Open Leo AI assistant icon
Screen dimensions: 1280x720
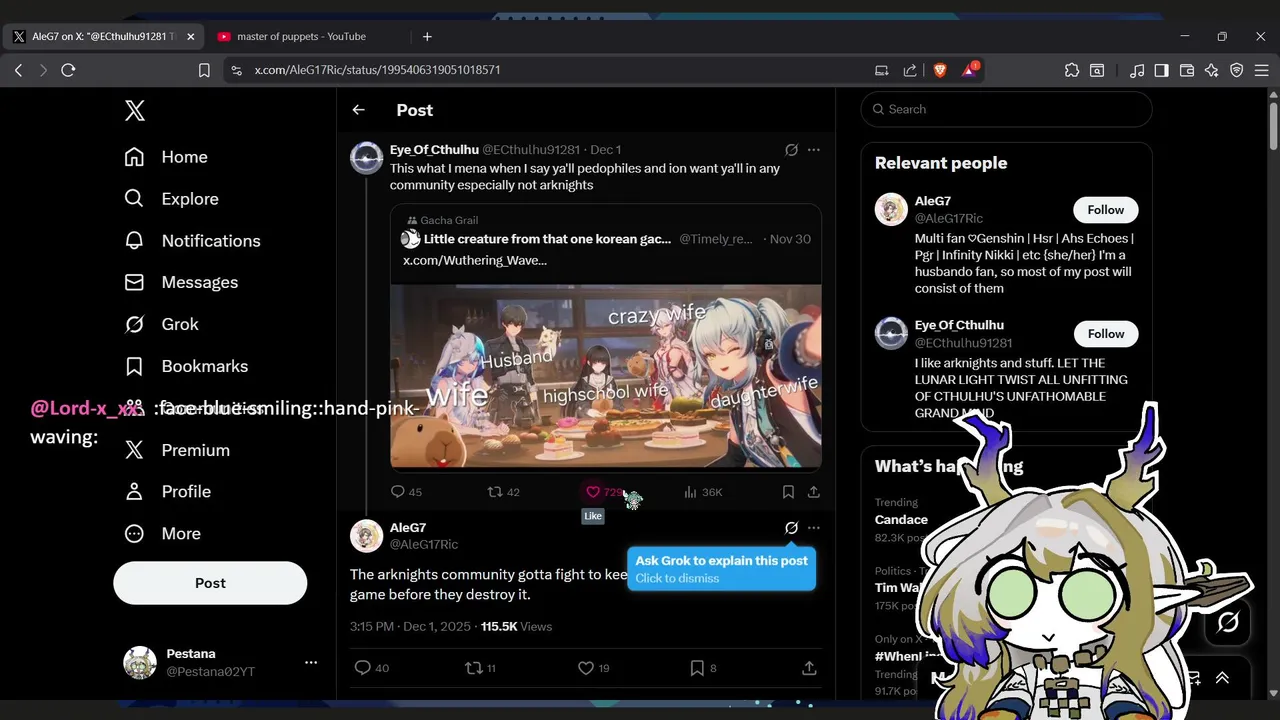[1212, 70]
